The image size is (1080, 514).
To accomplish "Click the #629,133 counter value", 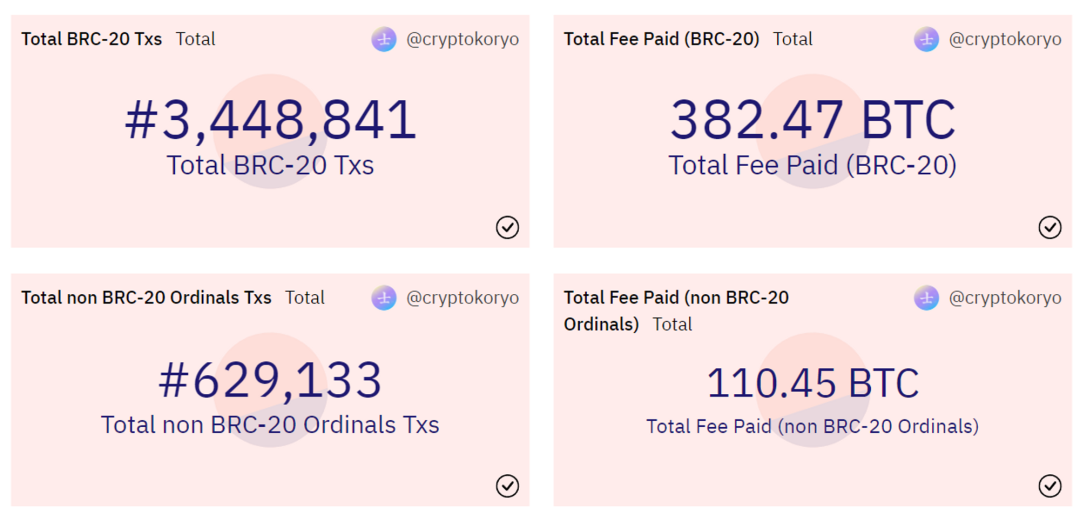I will pos(270,380).
